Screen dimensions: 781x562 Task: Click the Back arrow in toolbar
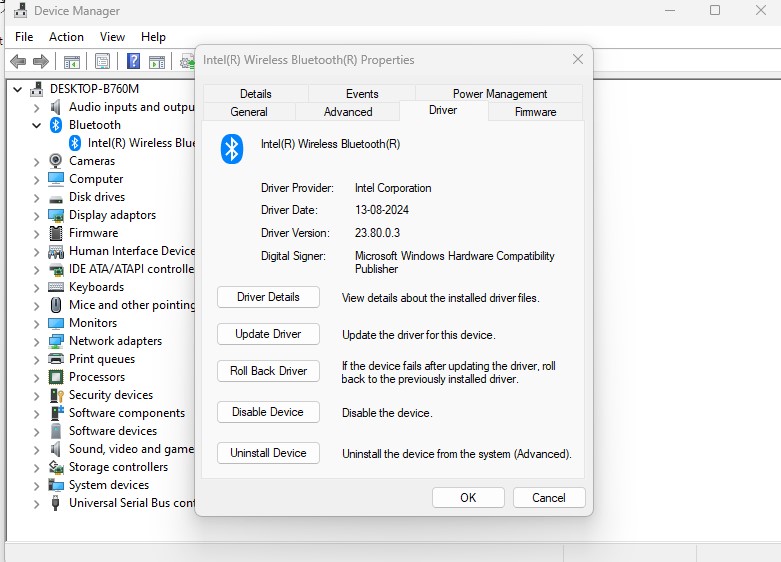coord(17,62)
